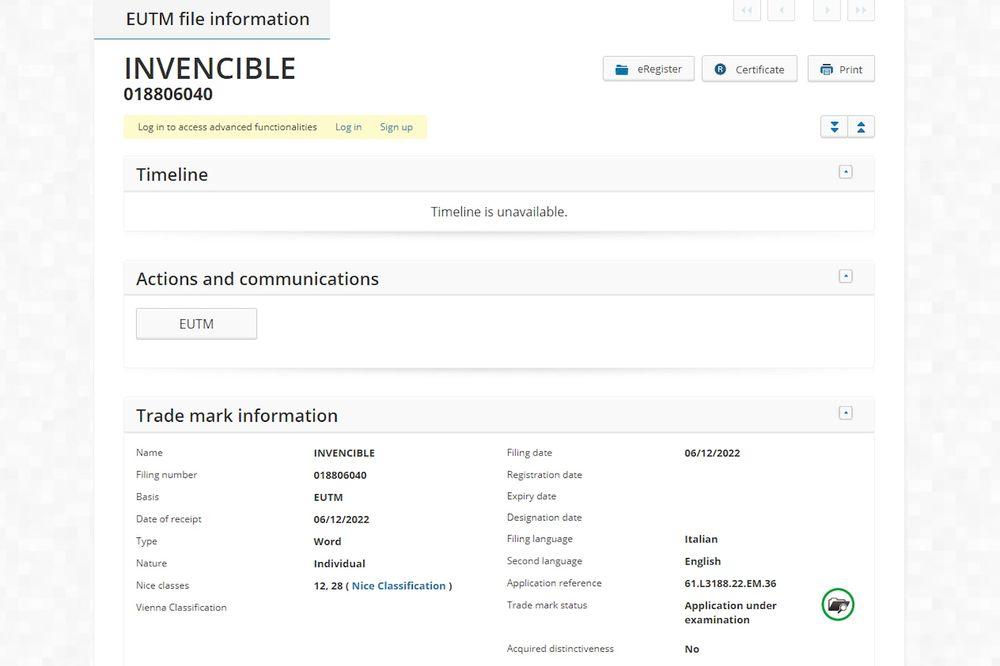
Task: Open the eRegister folder button
Action: point(648,69)
